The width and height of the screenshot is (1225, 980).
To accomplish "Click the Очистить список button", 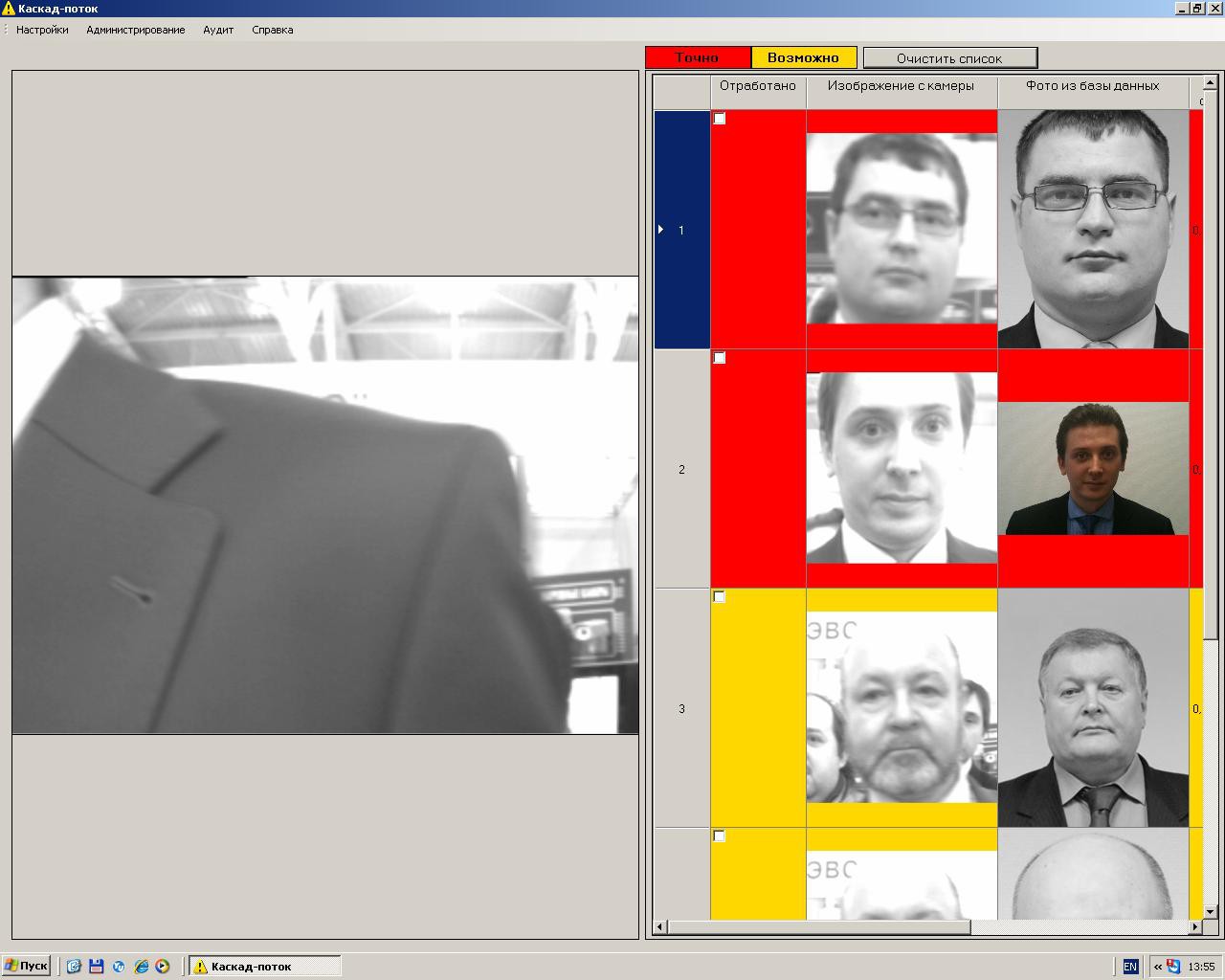I will click(949, 58).
